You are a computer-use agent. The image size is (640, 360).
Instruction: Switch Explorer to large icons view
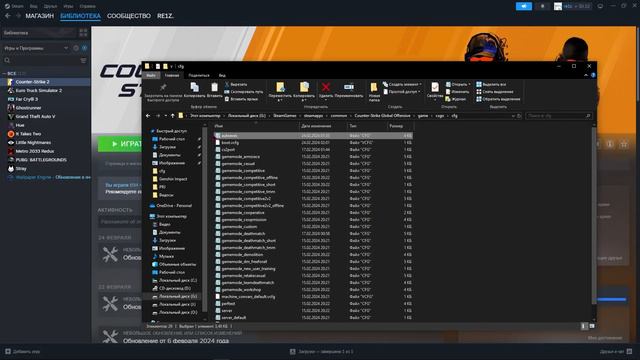[x=592, y=326]
